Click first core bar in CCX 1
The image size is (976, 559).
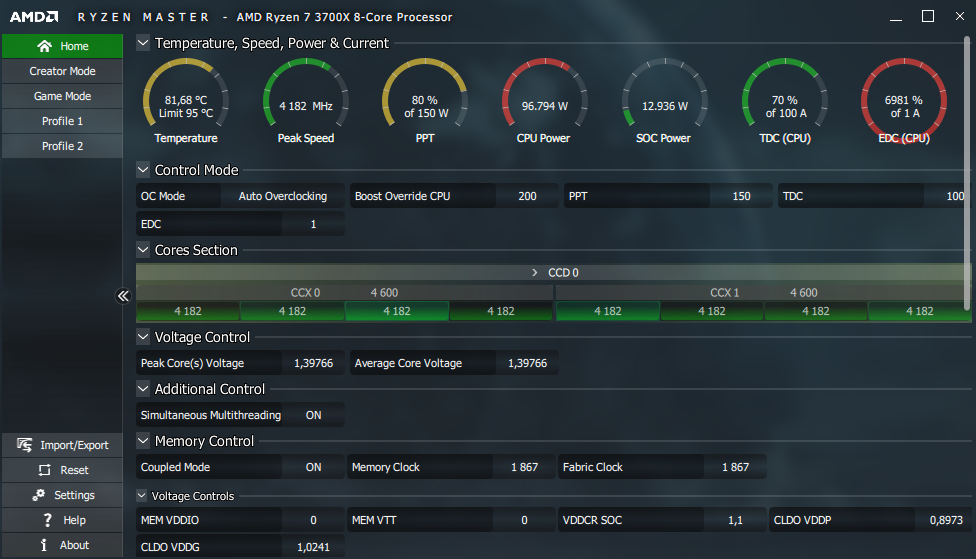tap(608, 311)
